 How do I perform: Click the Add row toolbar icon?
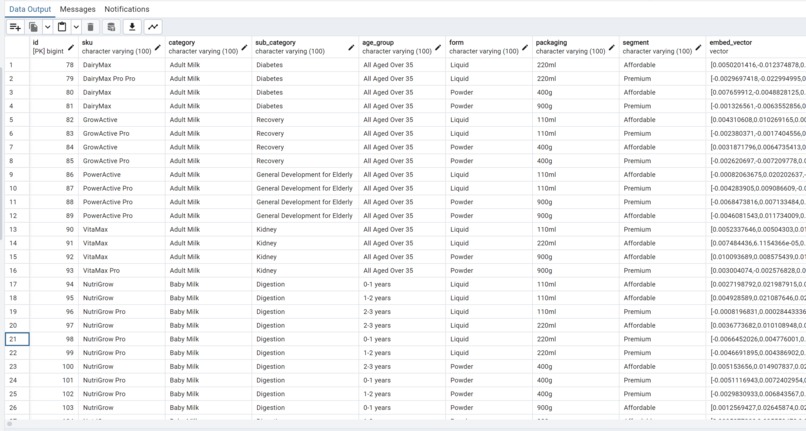[x=15, y=27]
